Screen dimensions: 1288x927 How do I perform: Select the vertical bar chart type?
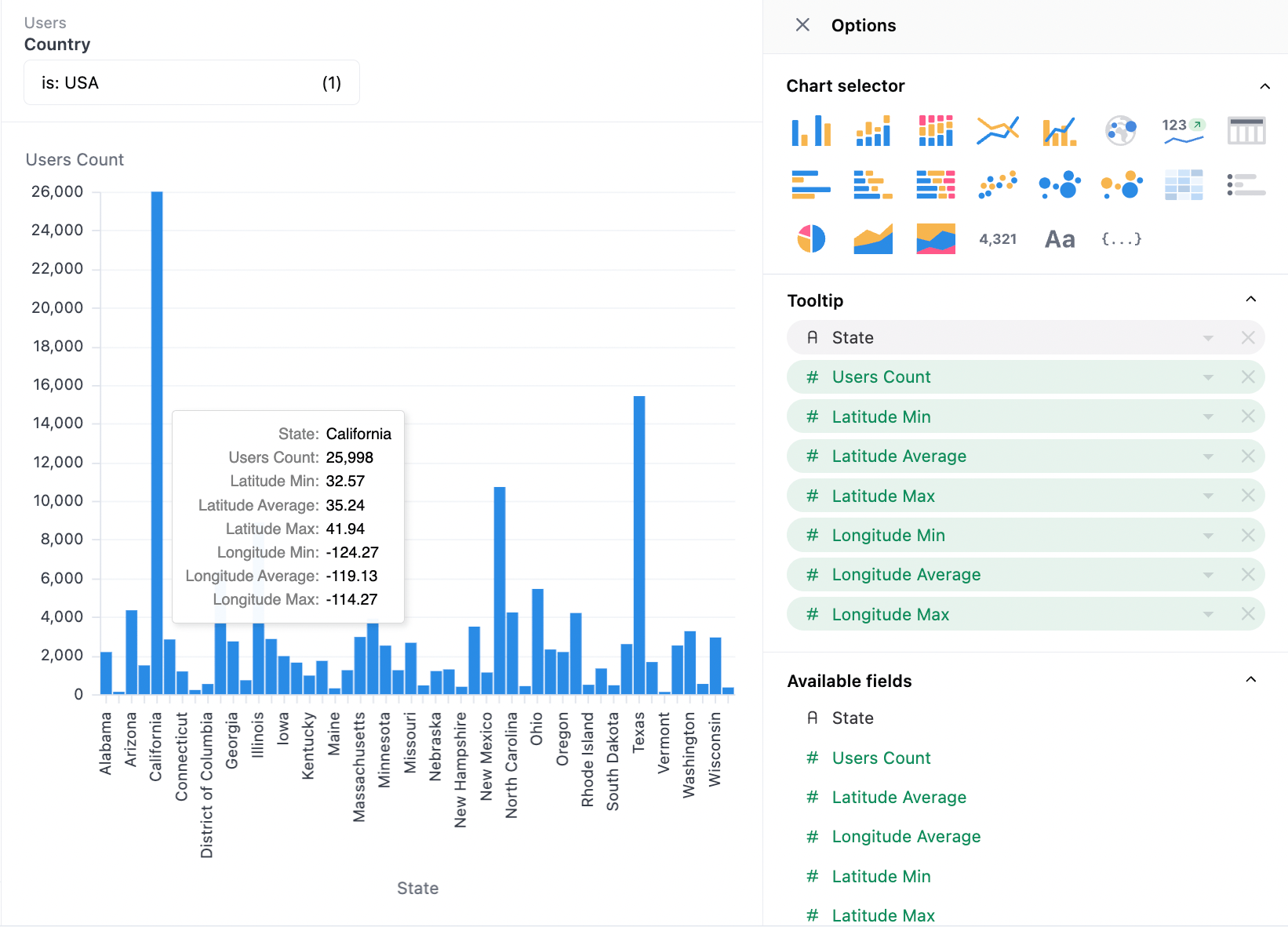click(811, 130)
